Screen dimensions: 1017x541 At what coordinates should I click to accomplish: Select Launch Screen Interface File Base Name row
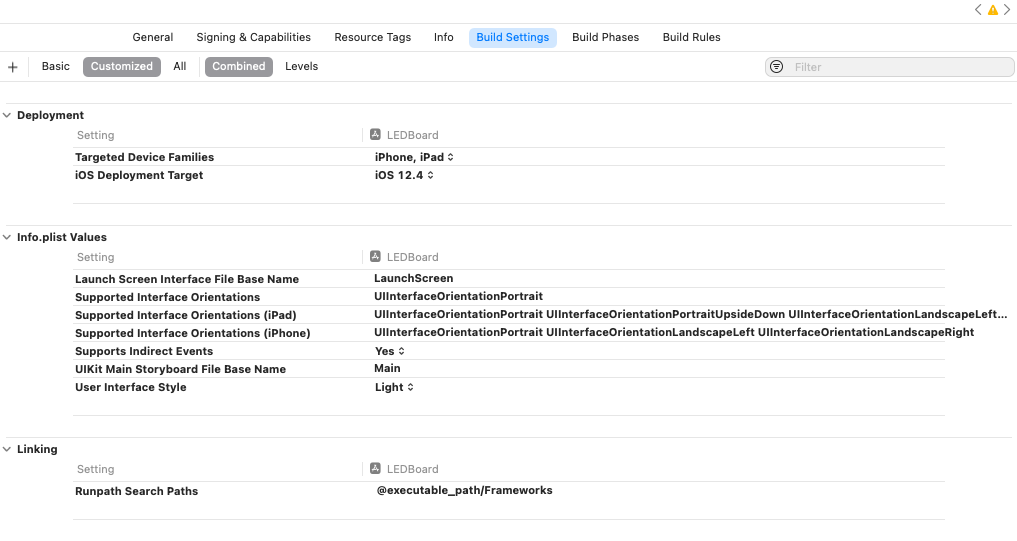[x=508, y=279]
